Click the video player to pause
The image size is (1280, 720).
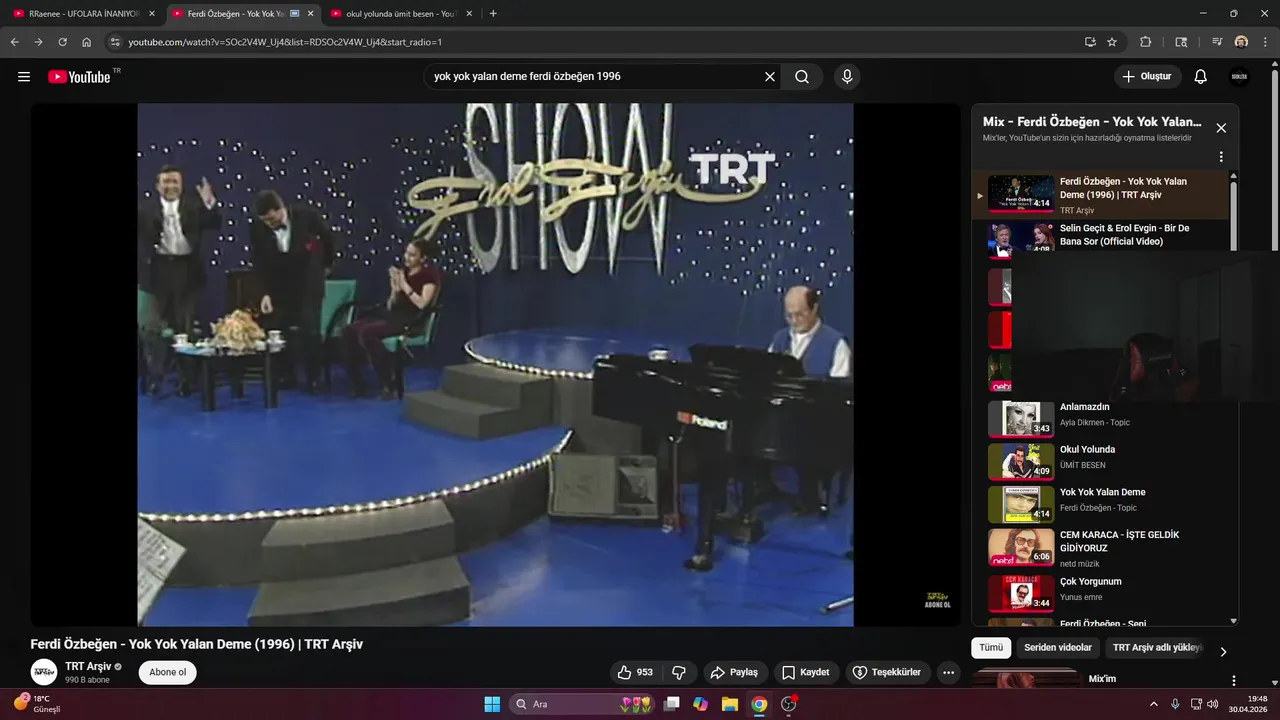click(495, 365)
